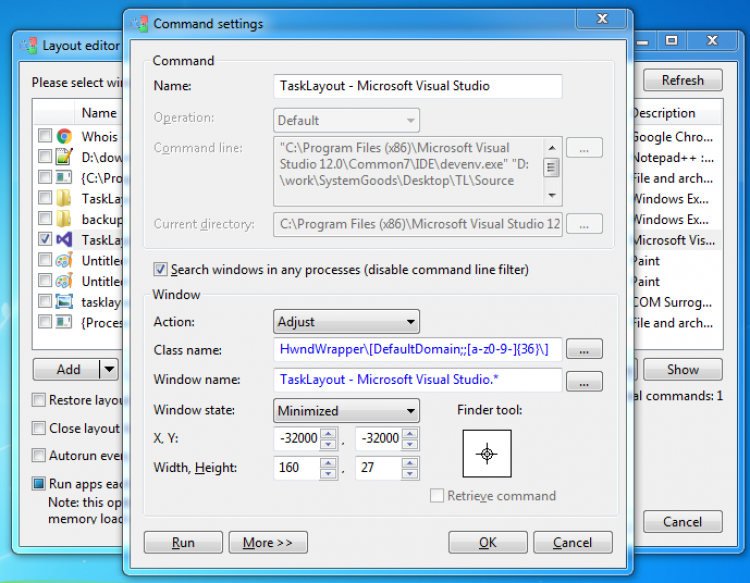Open the Add button dropdown arrow
Viewport: 750px width, 583px height.
point(109,369)
